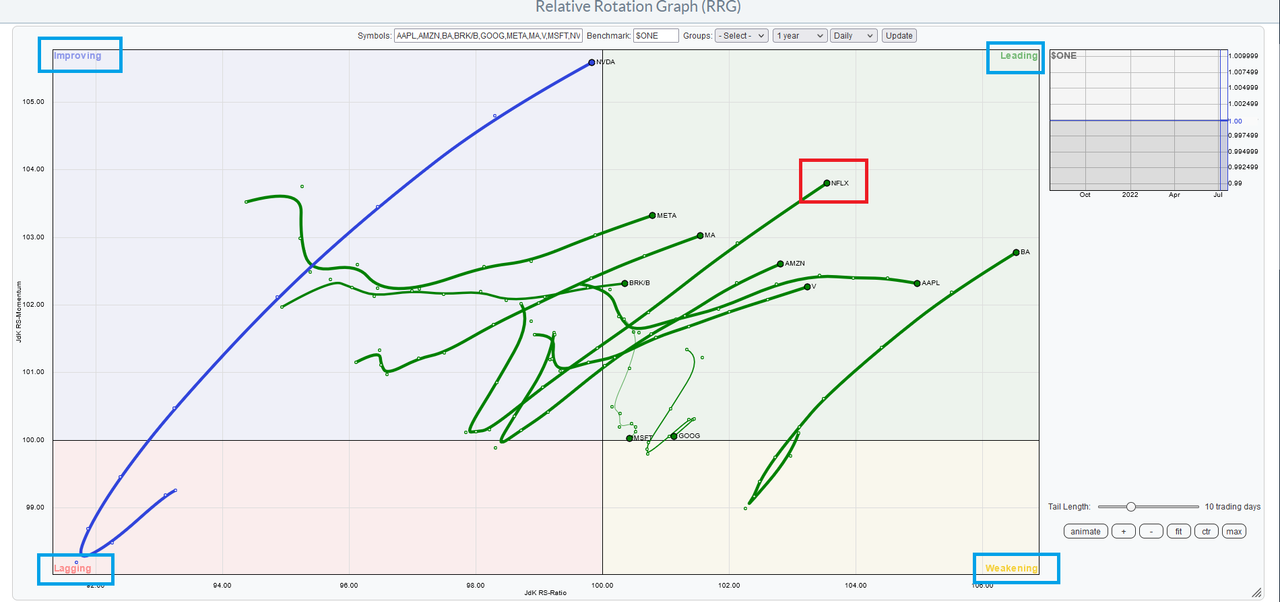Click into the Benchmark $ONE field
The width and height of the screenshot is (1280, 602).
tap(655, 35)
